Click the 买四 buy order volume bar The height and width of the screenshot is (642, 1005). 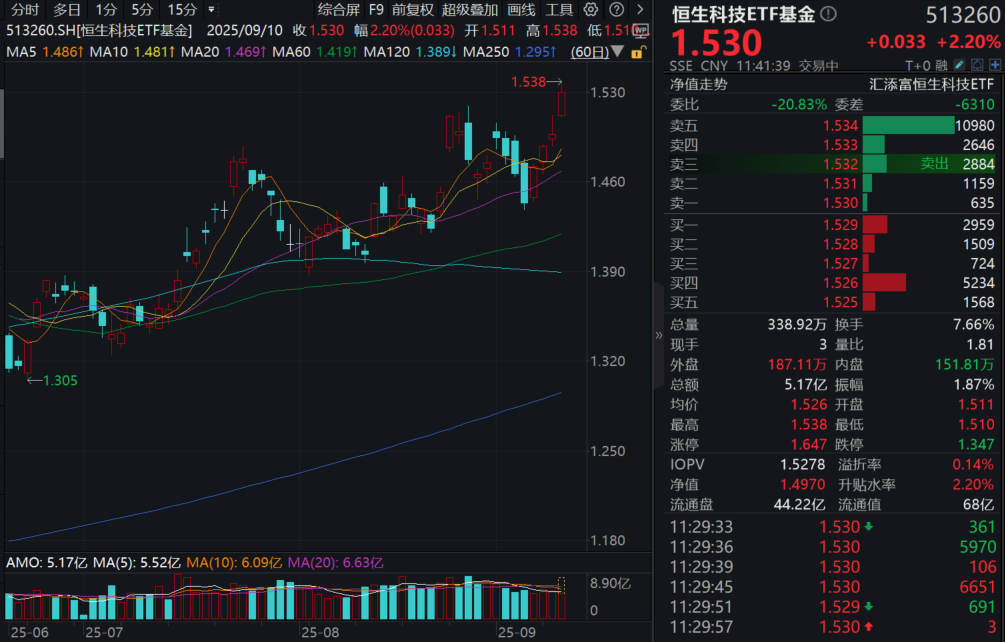coord(884,283)
